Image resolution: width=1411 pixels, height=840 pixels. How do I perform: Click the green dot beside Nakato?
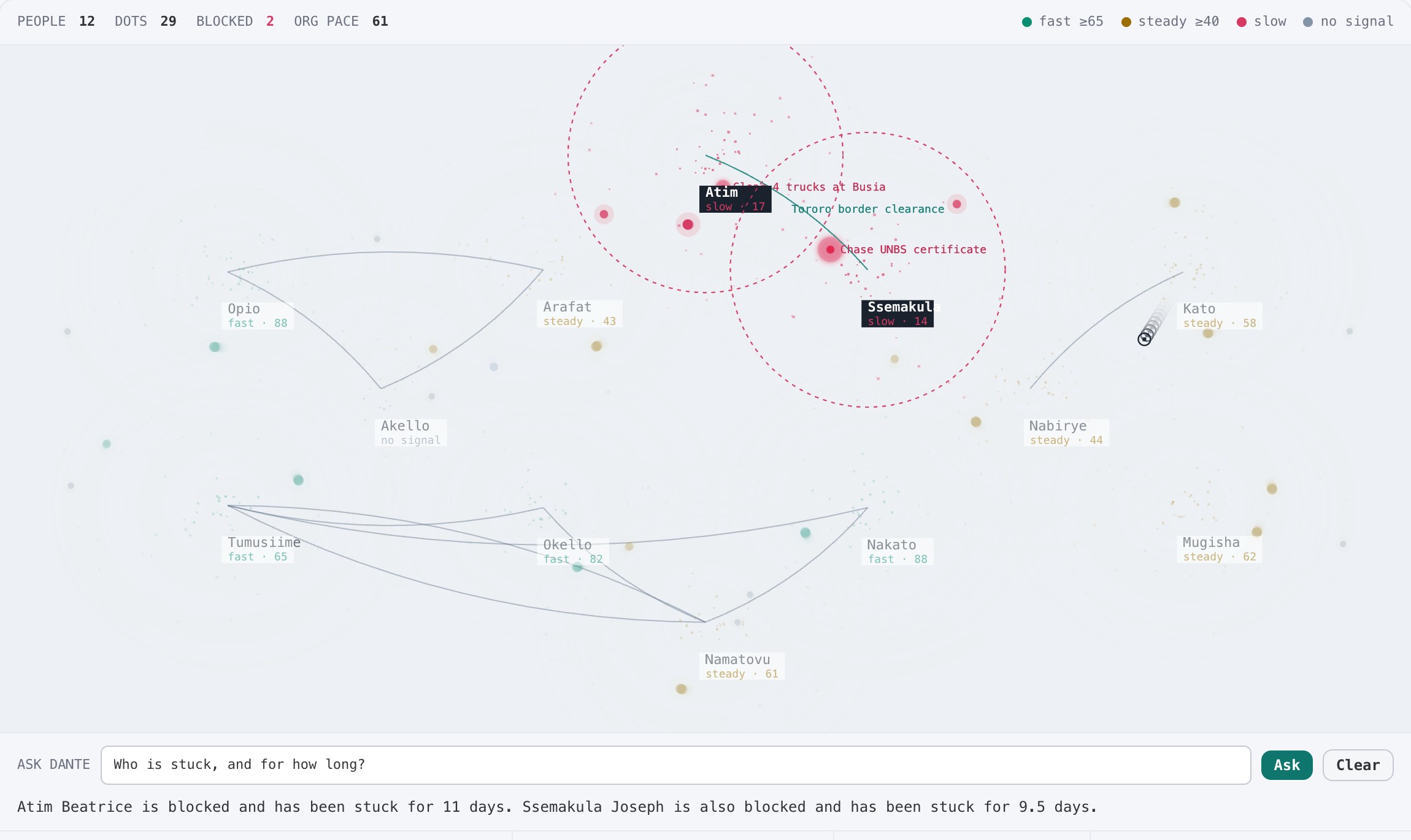pyautogui.click(x=805, y=533)
